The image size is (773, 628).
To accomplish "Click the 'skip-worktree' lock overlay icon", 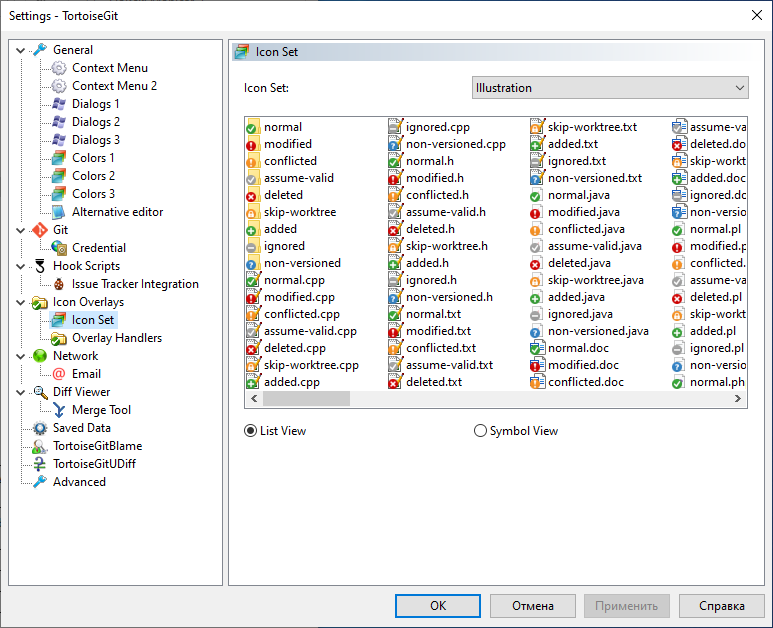I will click(x=253, y=212).
